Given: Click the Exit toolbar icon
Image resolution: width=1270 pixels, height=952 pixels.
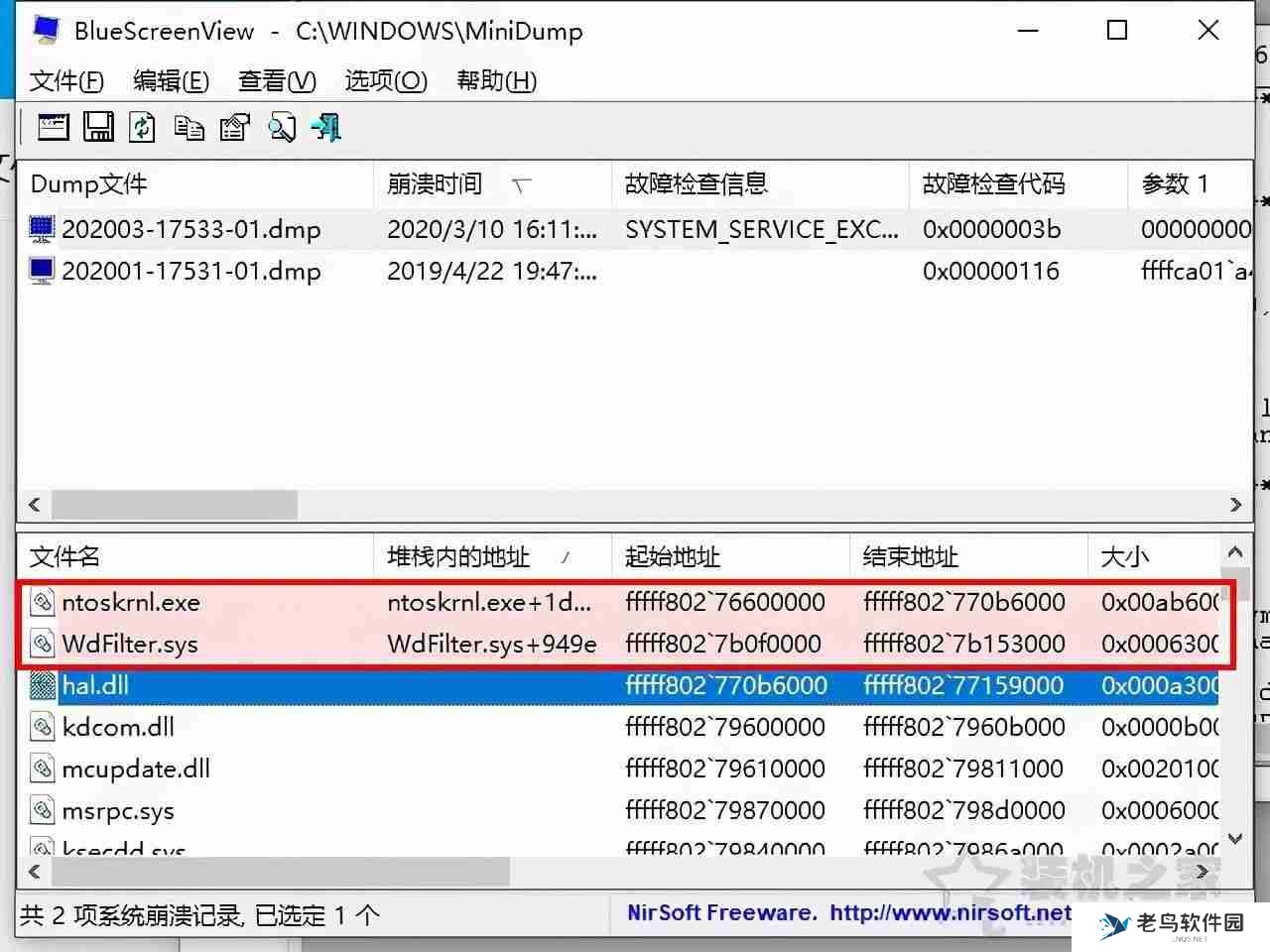Looking at the screenshot, I should coord(326,127).
